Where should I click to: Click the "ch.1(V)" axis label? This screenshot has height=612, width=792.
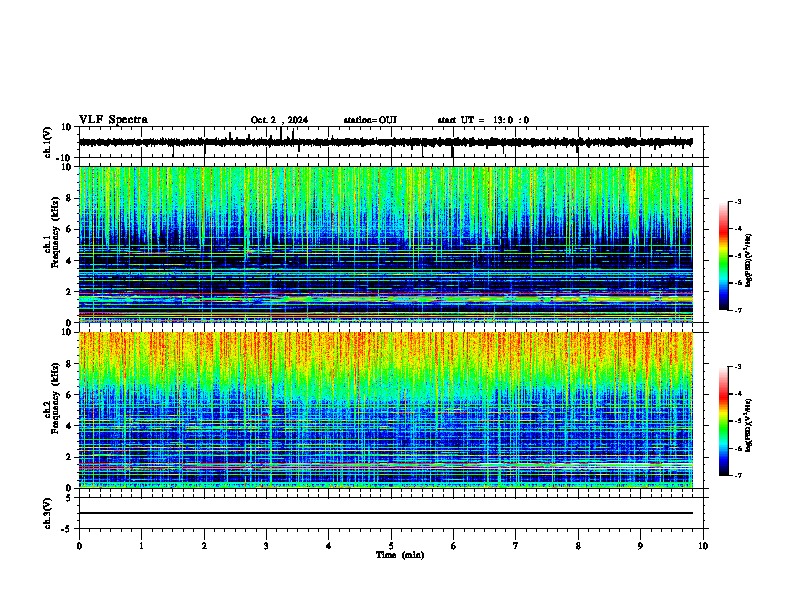[48, 142]
